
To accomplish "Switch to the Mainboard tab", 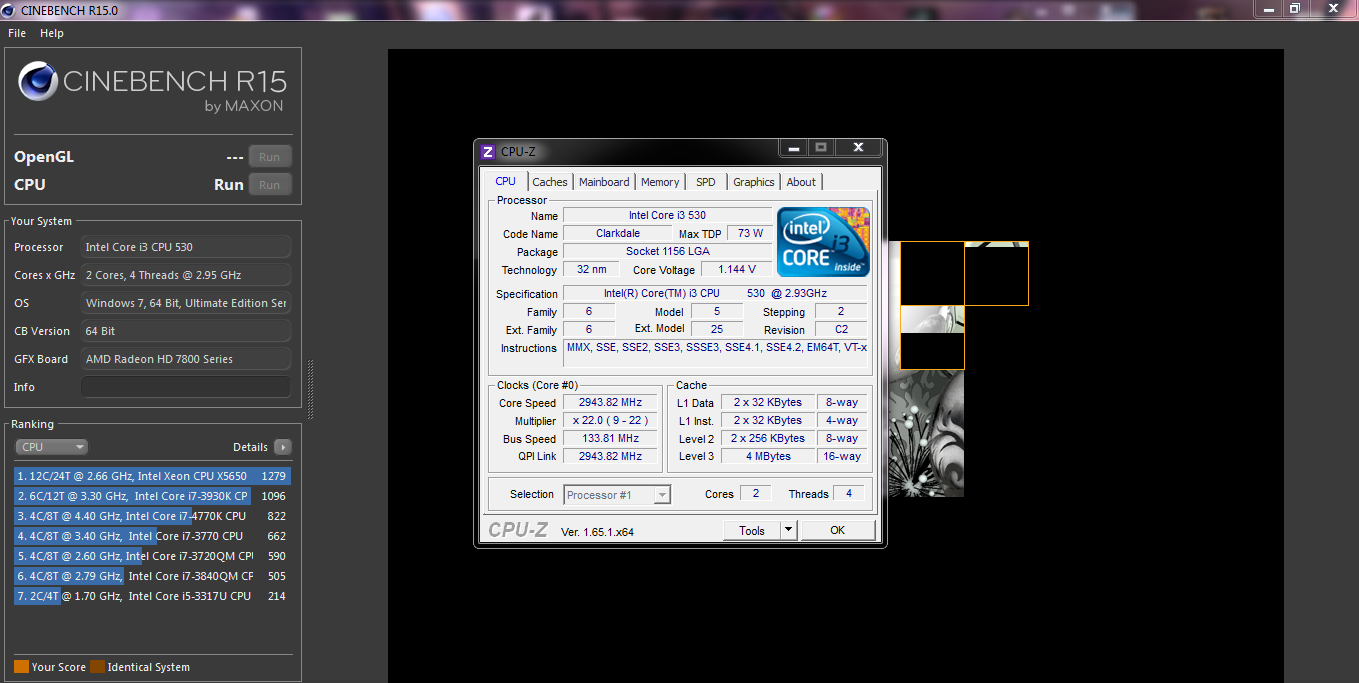I will click(x=604, y=182).
